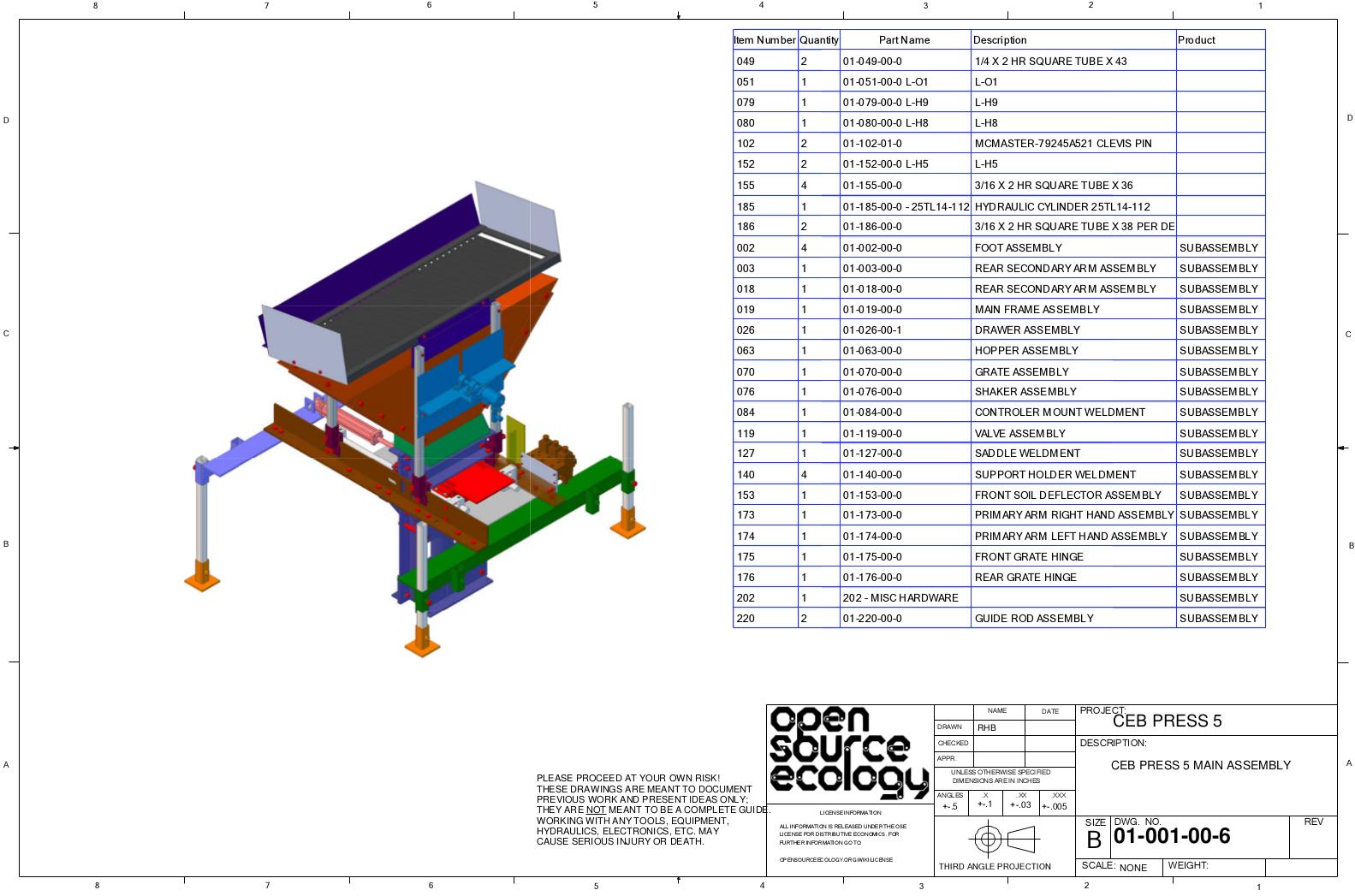The image size is (1355, 896).
Task: Click description CONTROLER MOUNT WELDMENT
Action: tap(1060, 412)
